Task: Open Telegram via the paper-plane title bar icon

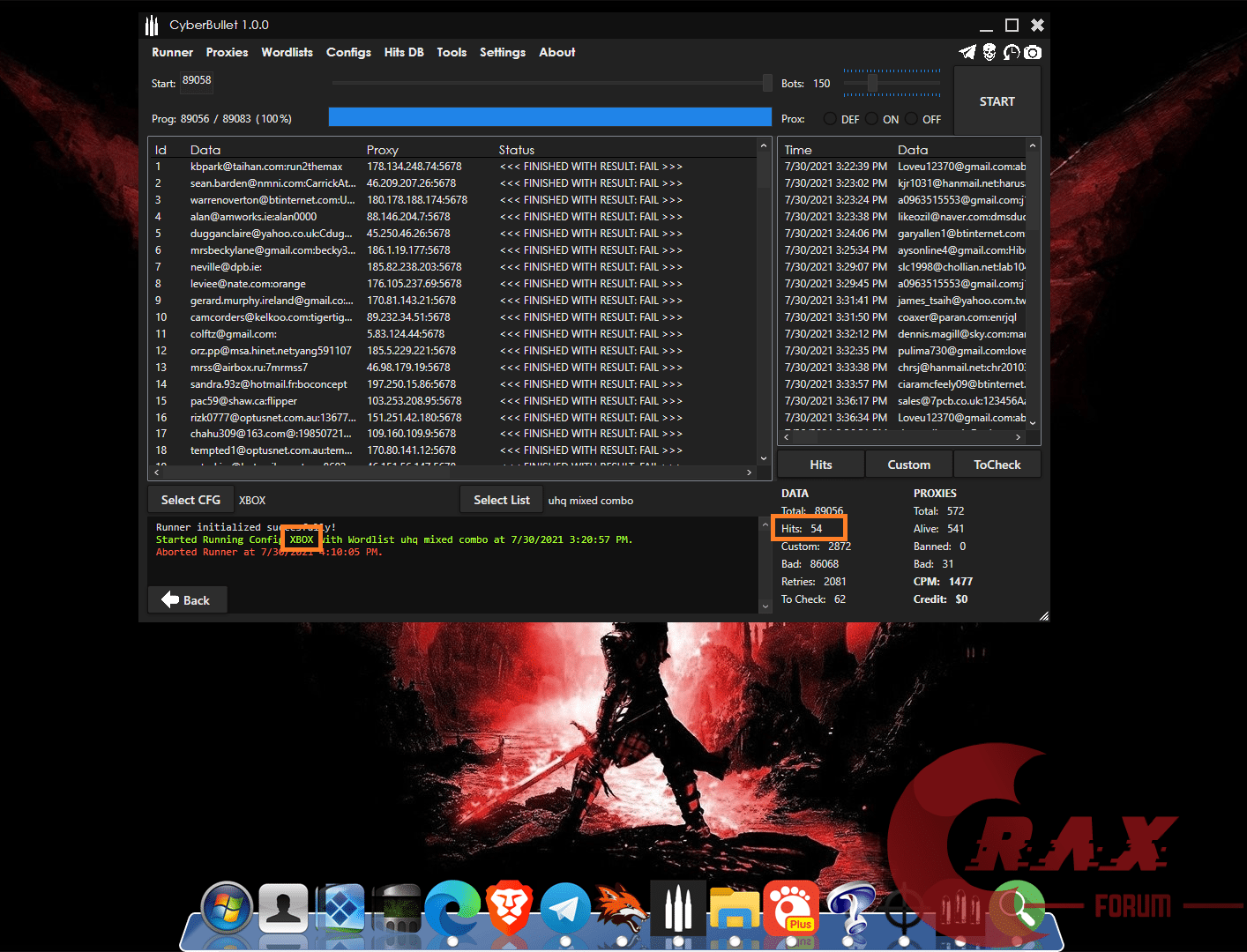Action: point(967,52)
